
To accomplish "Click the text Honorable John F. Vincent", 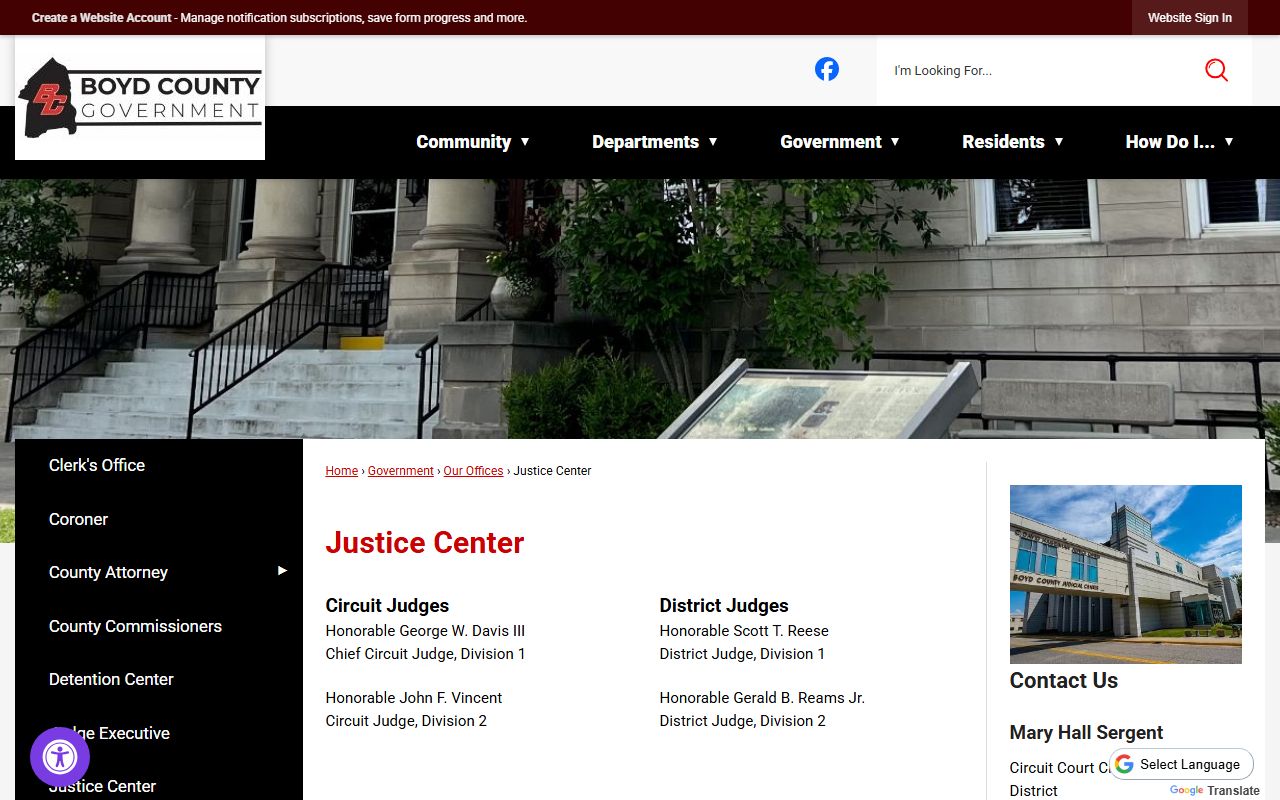I will (414, 698).
